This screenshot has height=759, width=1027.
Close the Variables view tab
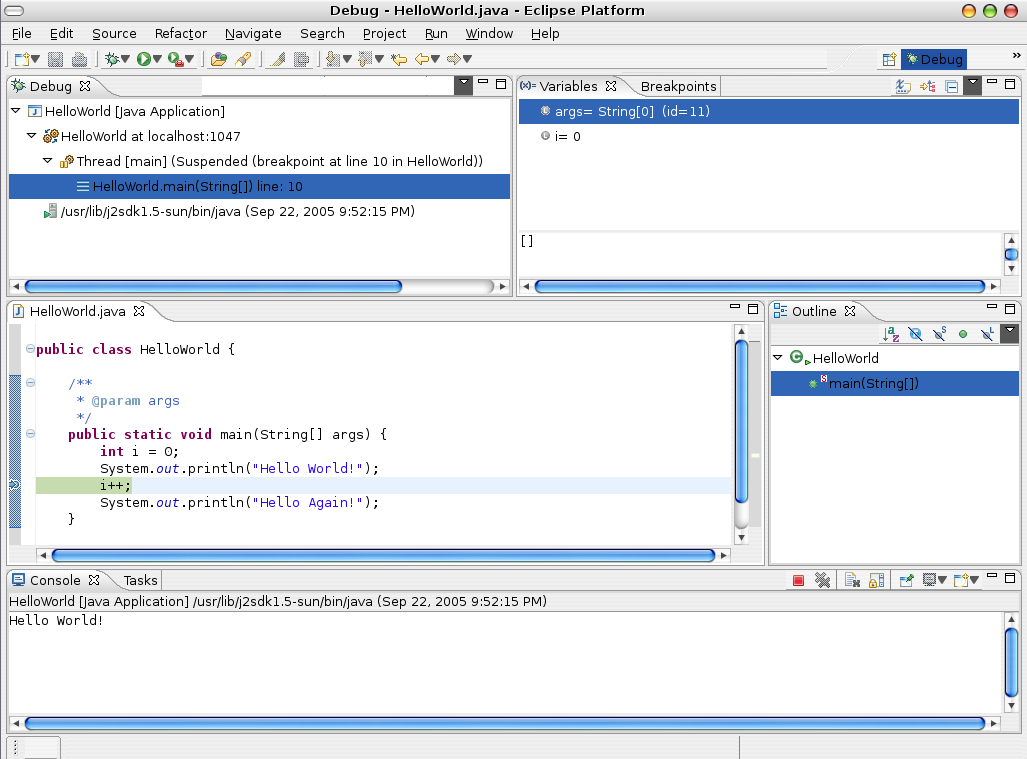point(611,86)
